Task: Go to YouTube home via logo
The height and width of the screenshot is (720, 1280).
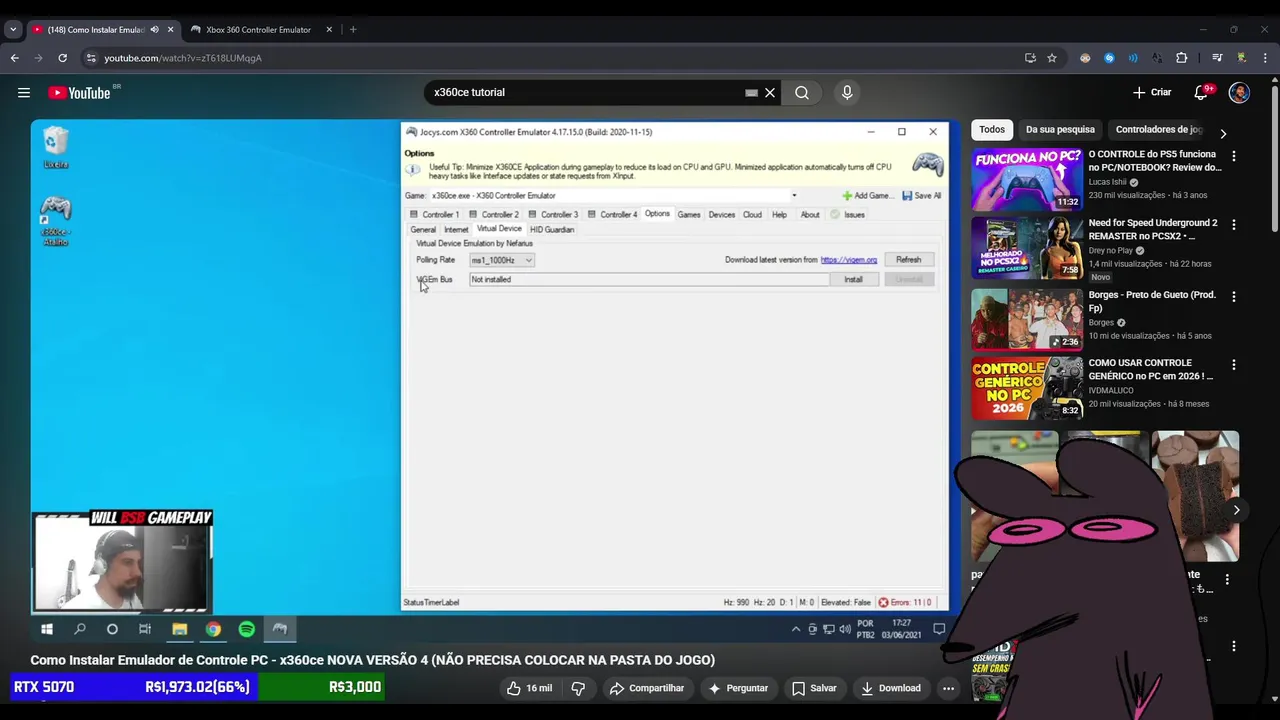Action: tap(80, 93)
